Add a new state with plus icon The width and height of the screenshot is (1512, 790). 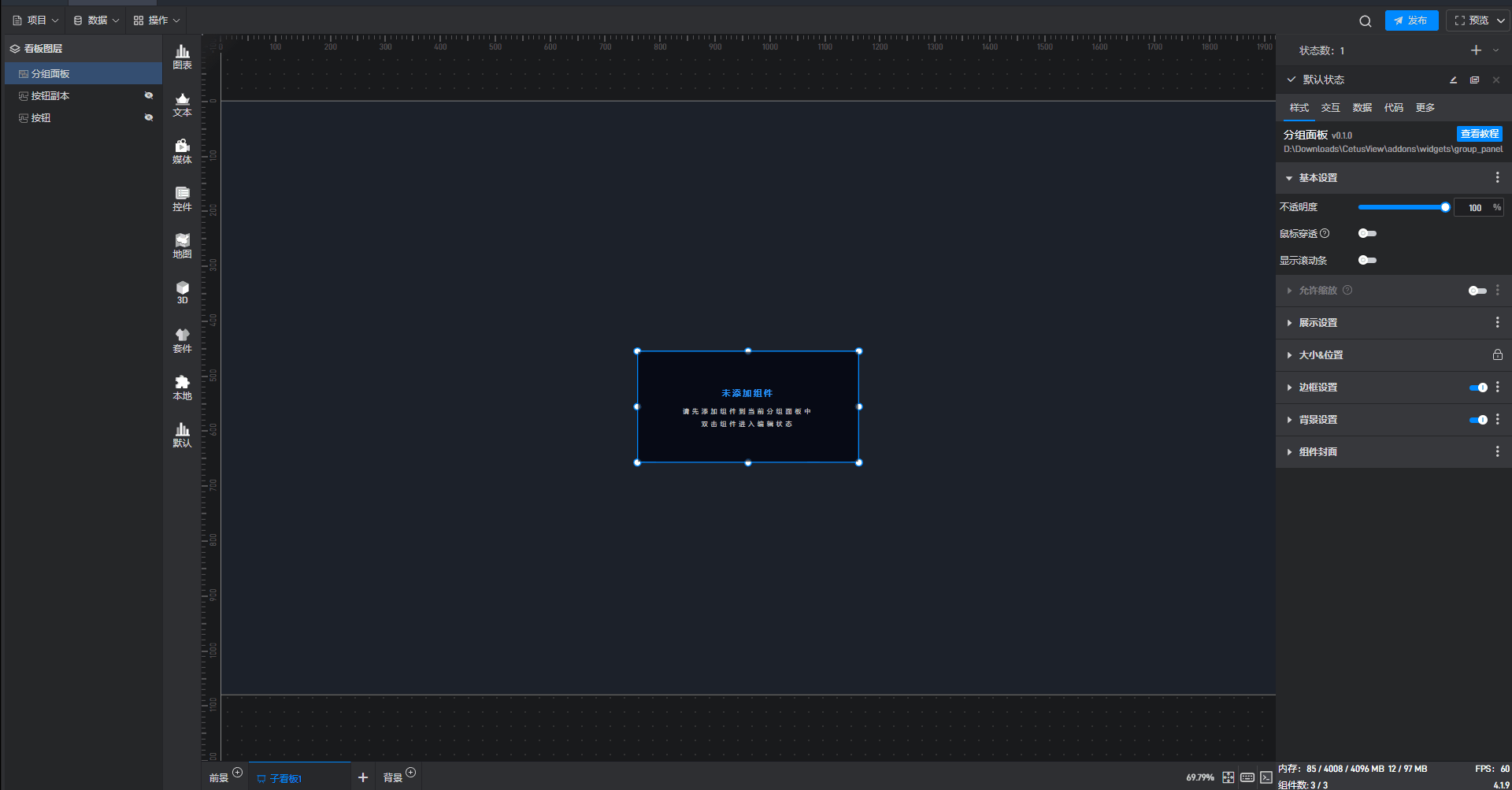(1476, 50)
